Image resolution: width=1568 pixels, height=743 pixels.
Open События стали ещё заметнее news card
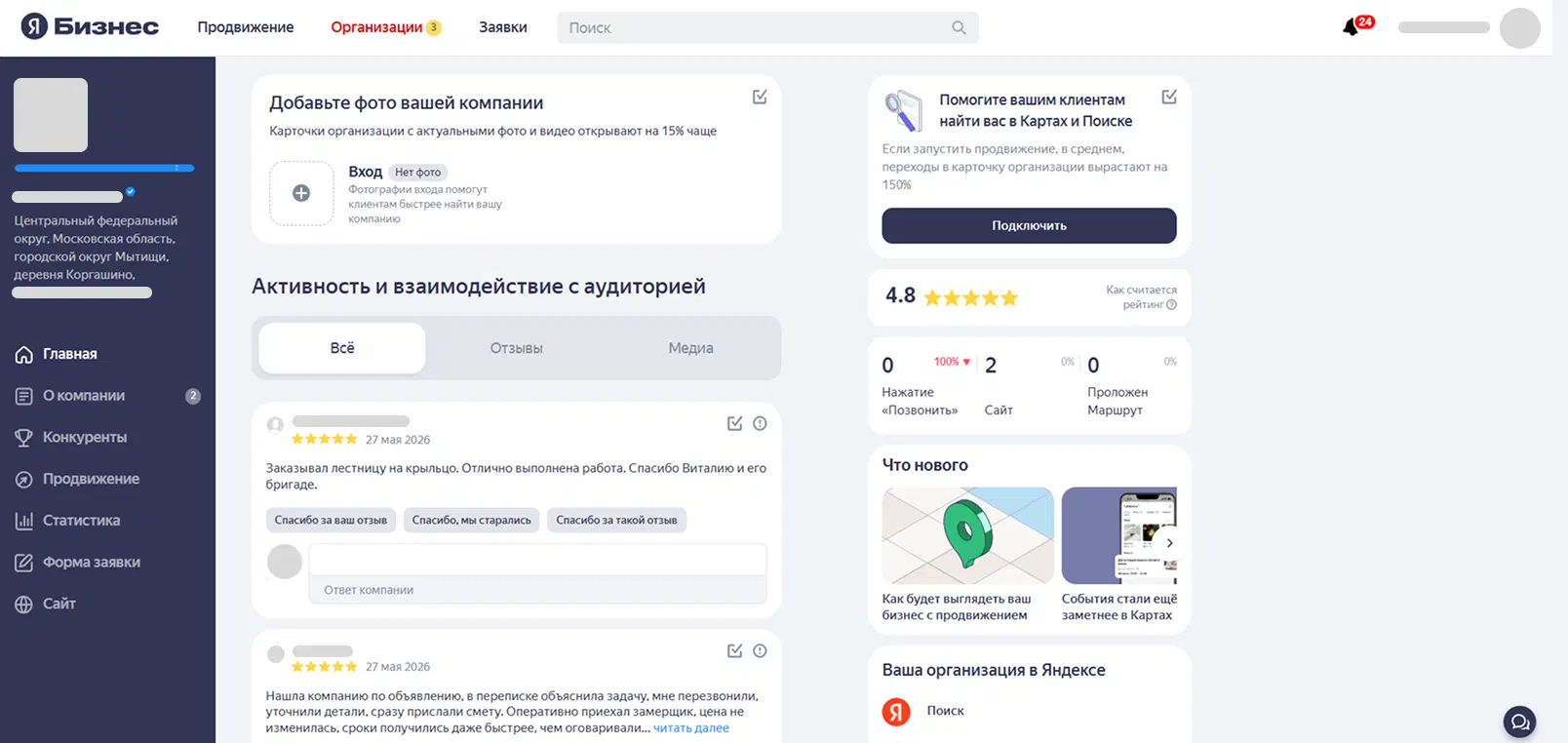point(1119,554)
